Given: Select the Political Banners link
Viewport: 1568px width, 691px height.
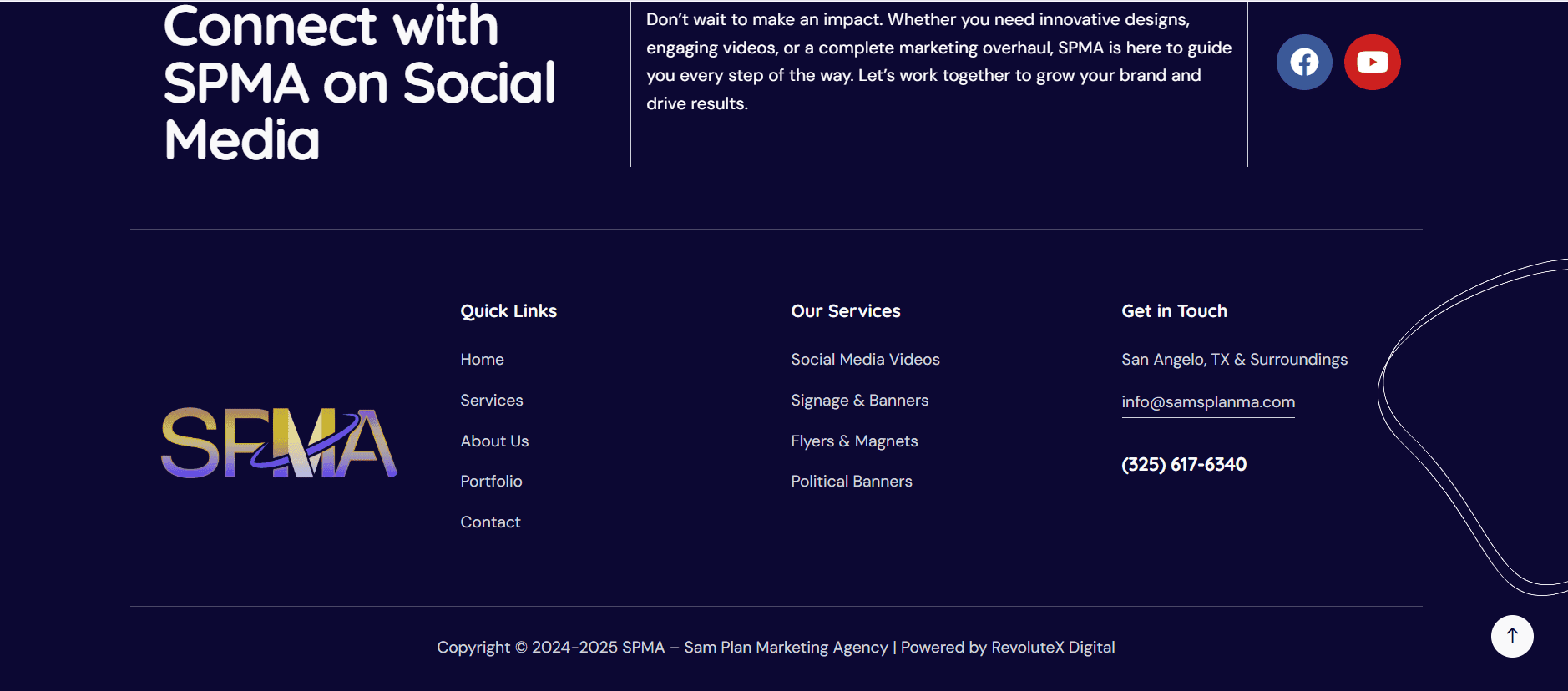Looking at the screenshot, I should coord(851,482).
